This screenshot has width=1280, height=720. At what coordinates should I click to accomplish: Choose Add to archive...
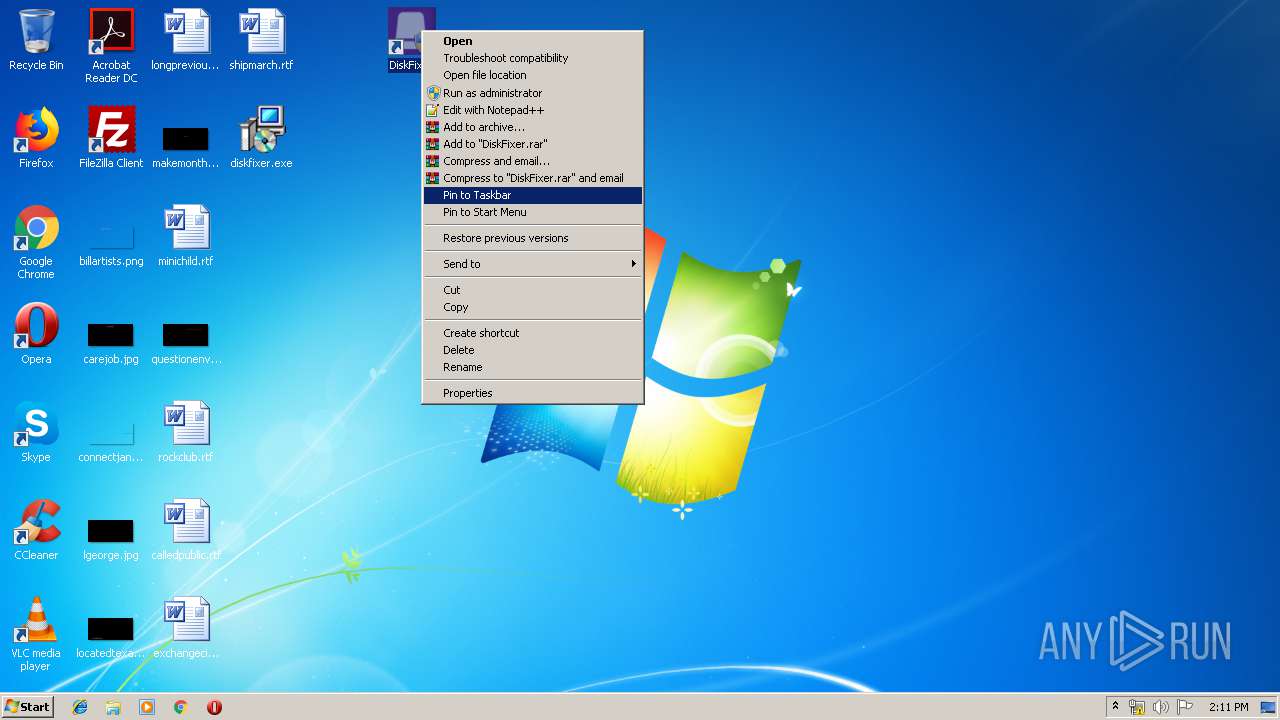[533, 127]
